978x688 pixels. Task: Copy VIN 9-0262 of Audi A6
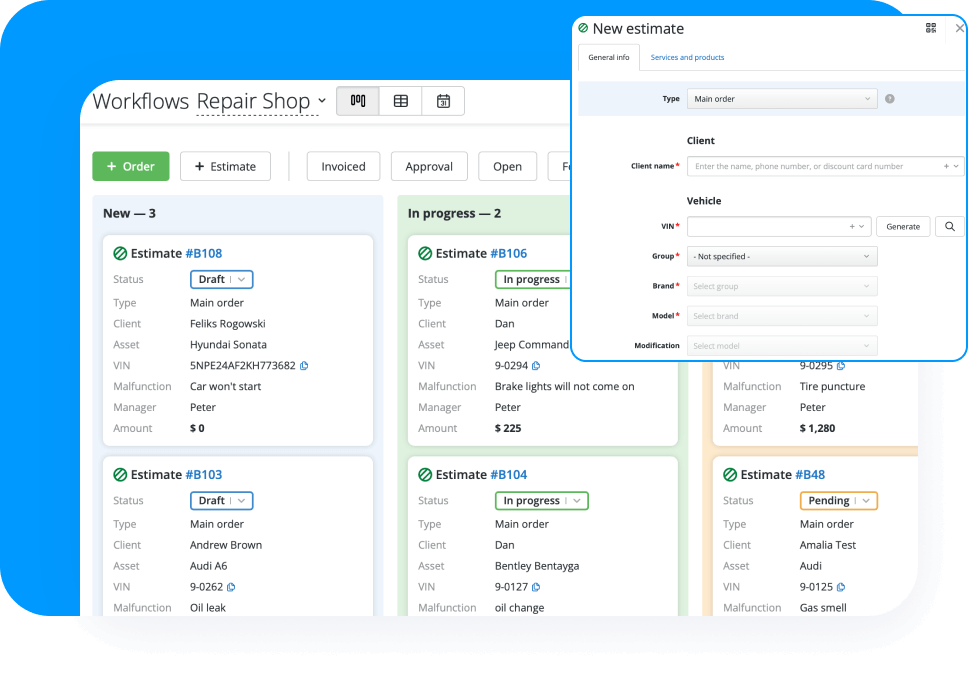231,587
